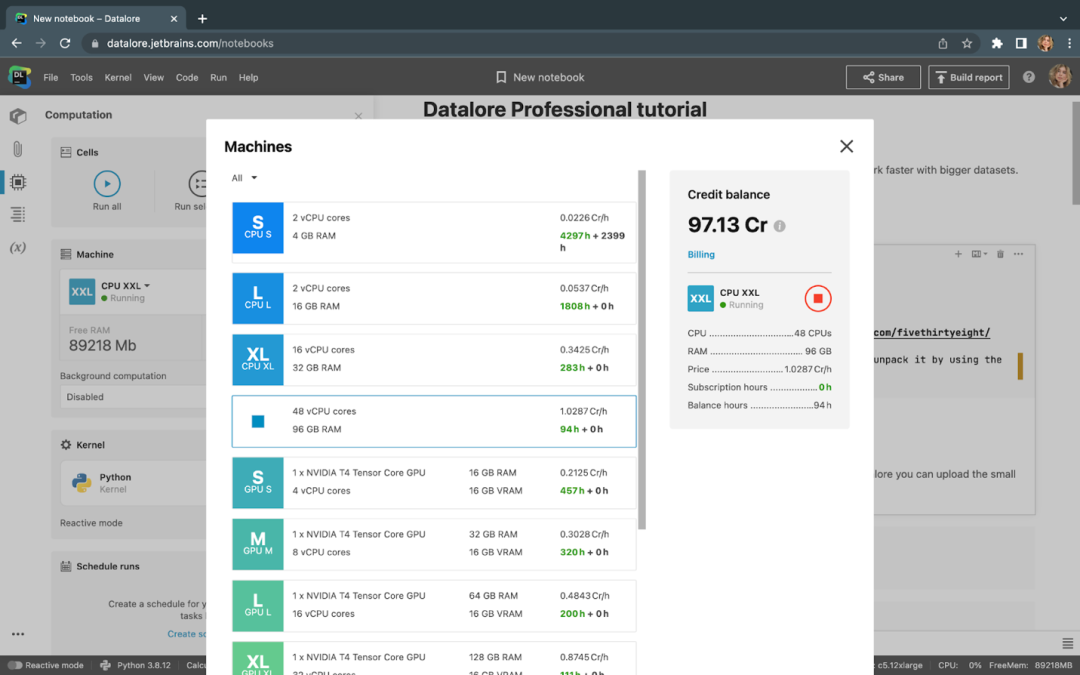
Task: Open the Tools menu
Action: (x=81, y=77)
